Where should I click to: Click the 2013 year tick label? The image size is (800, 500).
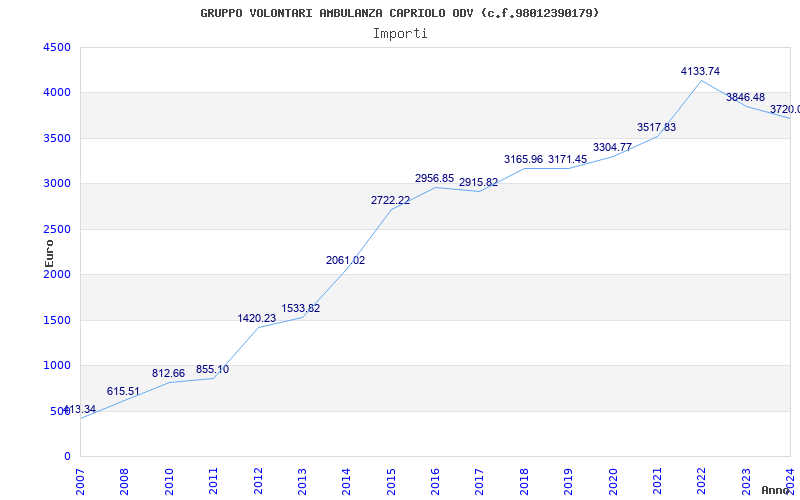tap(302, 481)
